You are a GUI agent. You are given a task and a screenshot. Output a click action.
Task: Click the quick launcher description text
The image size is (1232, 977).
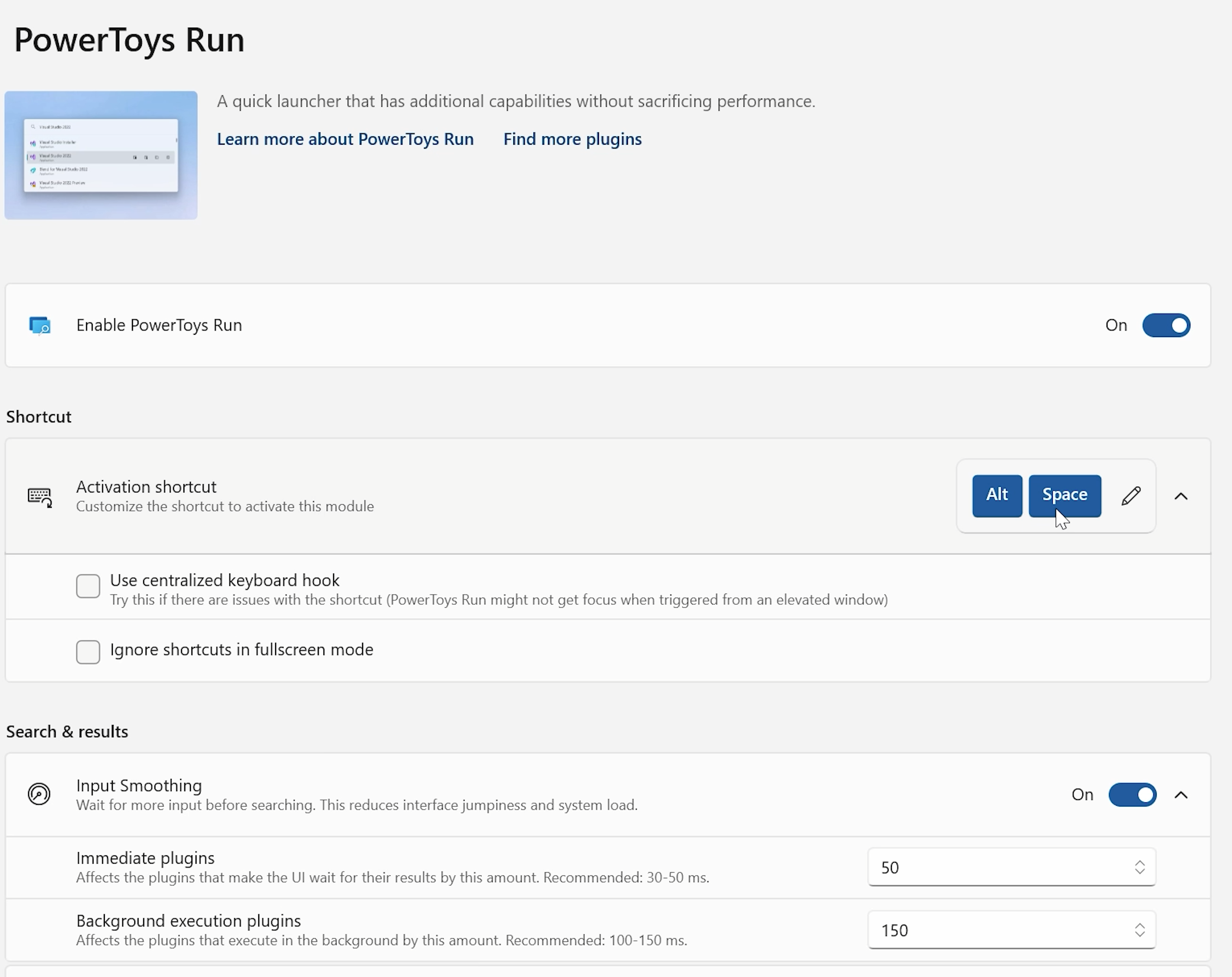(516, 101)
